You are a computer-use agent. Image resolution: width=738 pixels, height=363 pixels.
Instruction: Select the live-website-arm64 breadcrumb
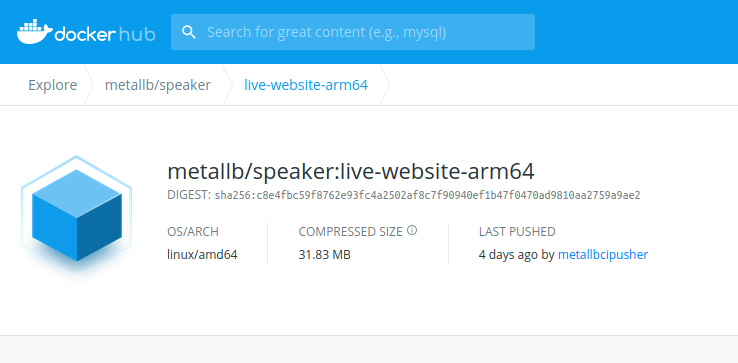tap(306, 85)
